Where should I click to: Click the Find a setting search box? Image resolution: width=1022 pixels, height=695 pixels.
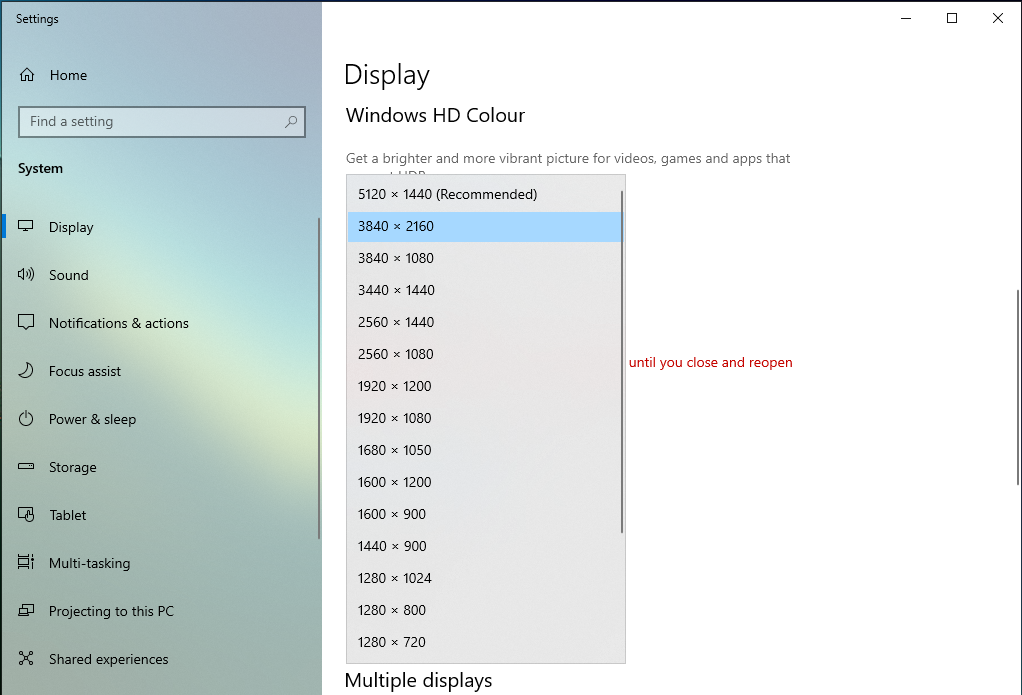point(162,122)
